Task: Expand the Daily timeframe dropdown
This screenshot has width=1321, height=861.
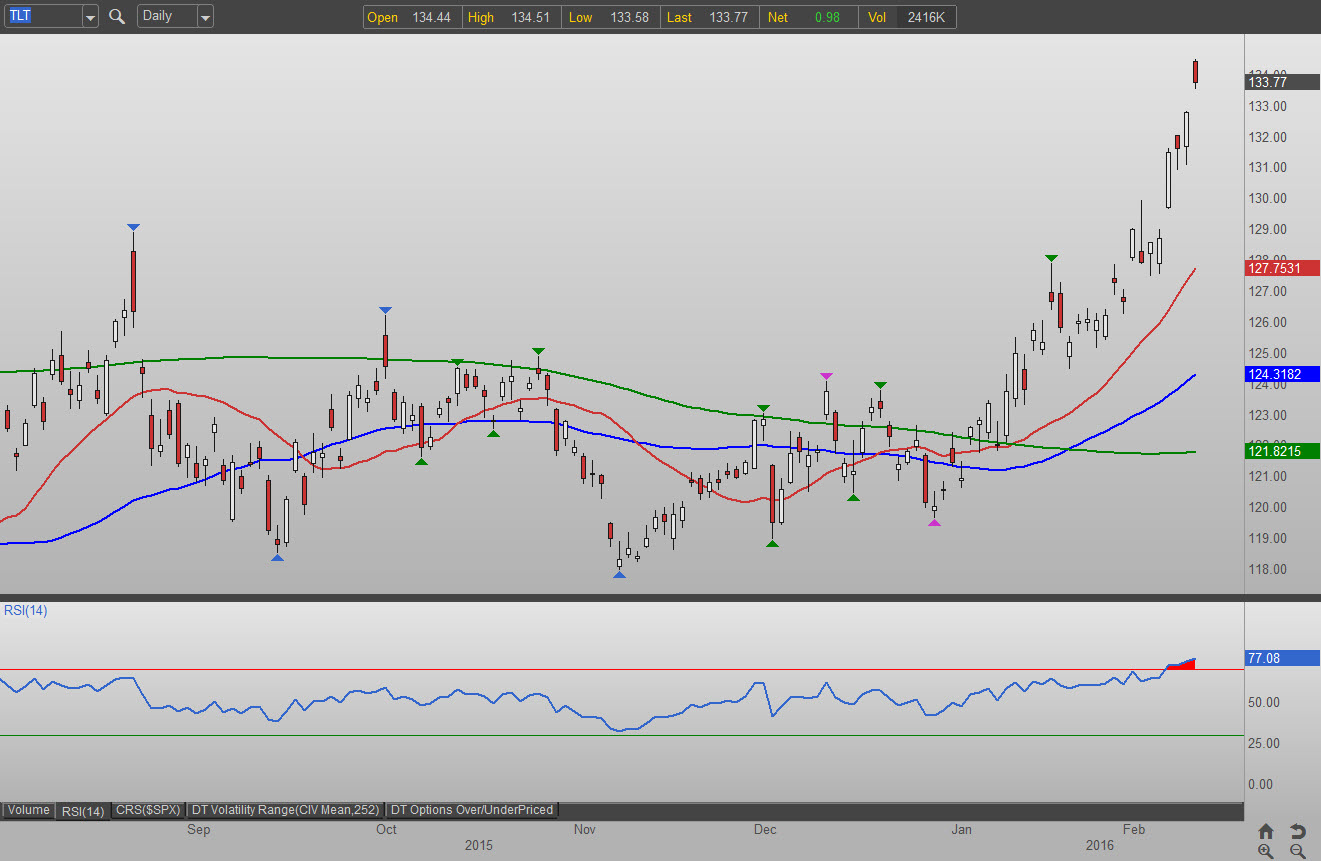Action: [x=204, y=17]
